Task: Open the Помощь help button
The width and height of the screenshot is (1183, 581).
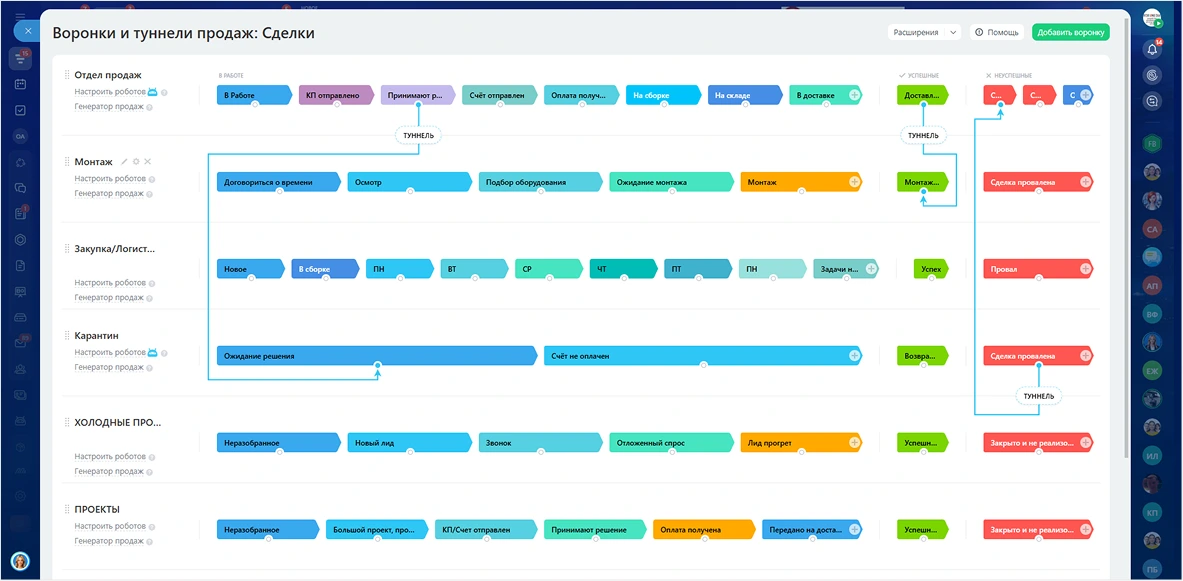Action: pos(997,32)
